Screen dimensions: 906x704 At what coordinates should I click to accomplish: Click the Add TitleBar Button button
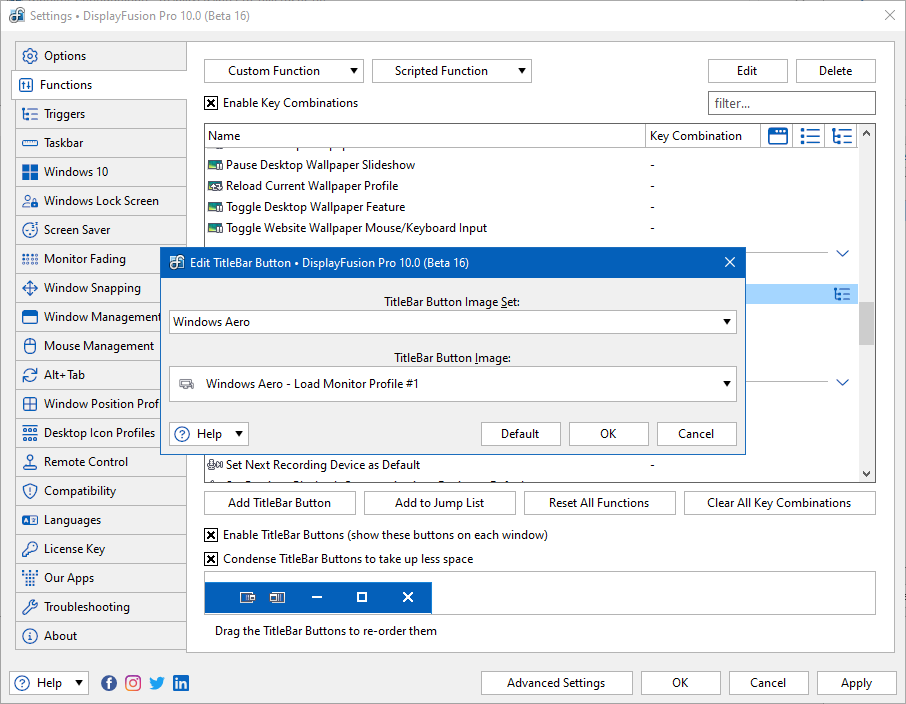[280, 503]
